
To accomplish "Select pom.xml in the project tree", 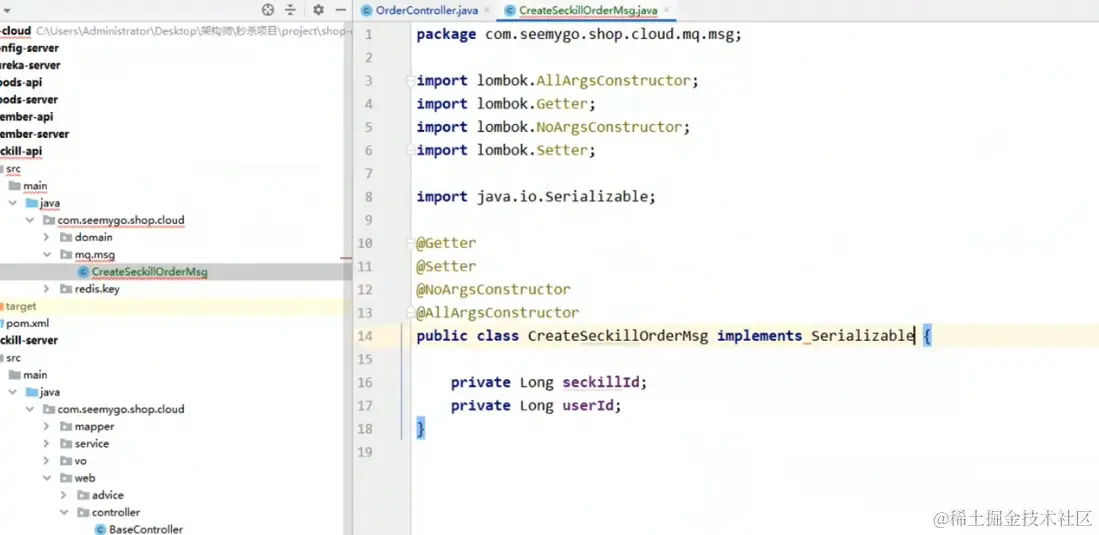I will click(27, 323).
